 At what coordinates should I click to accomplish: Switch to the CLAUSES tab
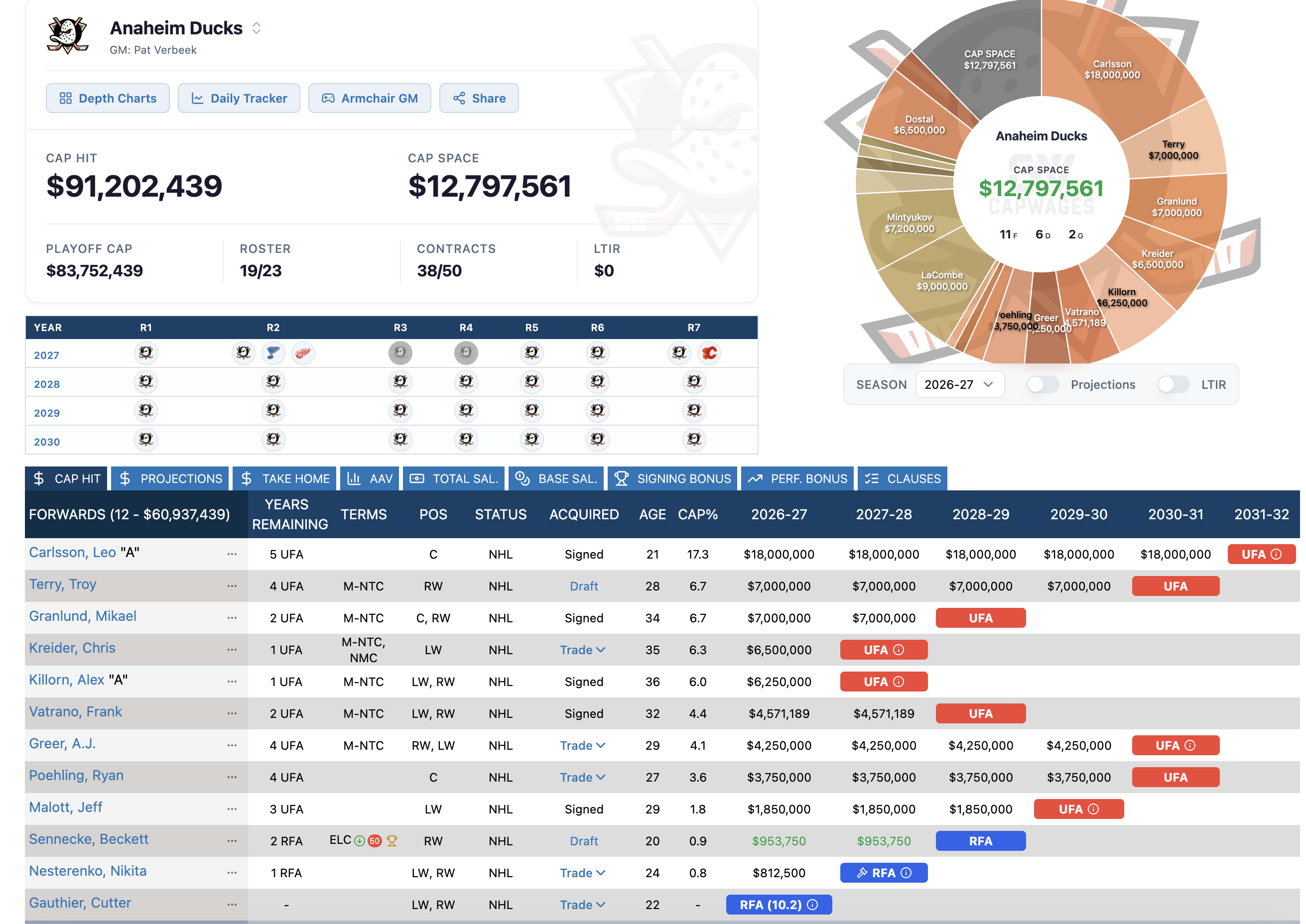[903, 478]
